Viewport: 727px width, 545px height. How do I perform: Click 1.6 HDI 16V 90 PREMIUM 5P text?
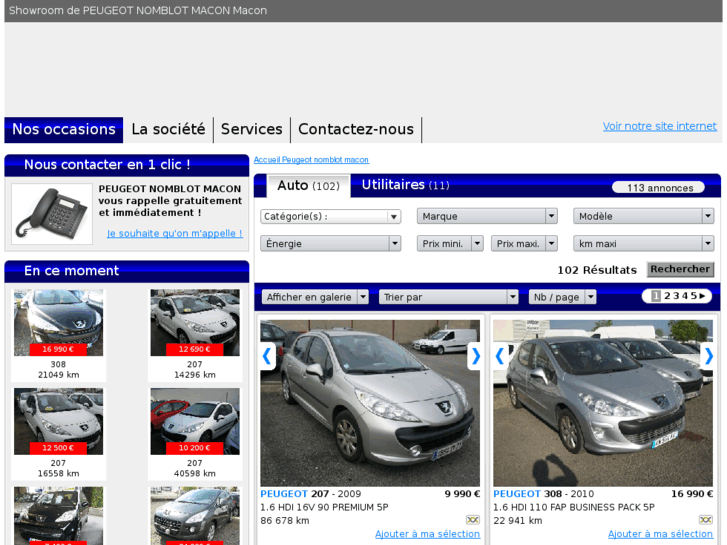(324, 507)
